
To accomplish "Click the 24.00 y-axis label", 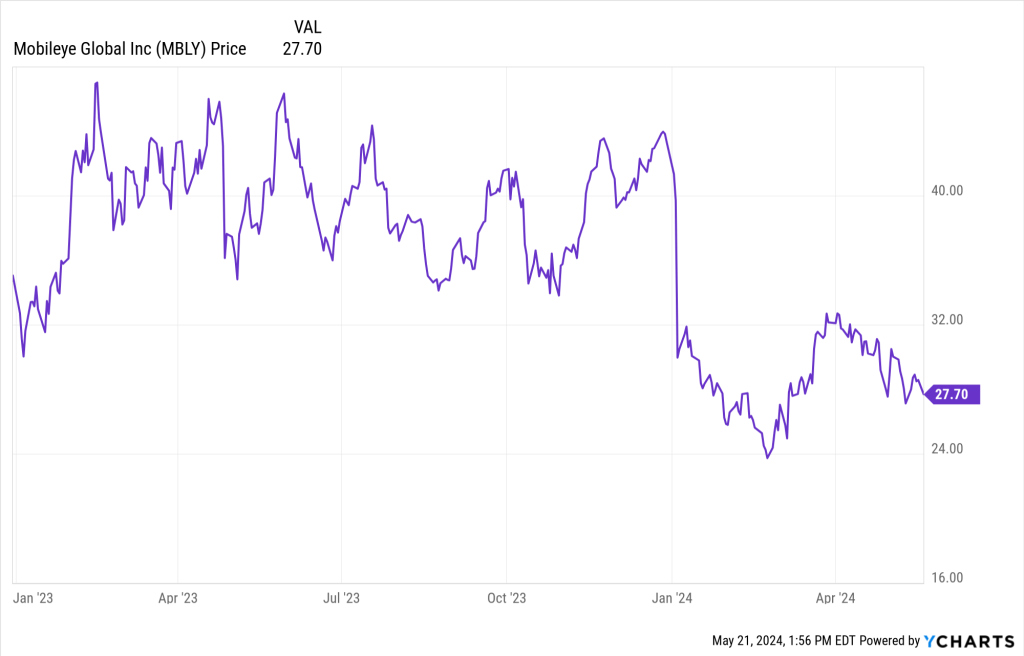I will pos(946,449).
